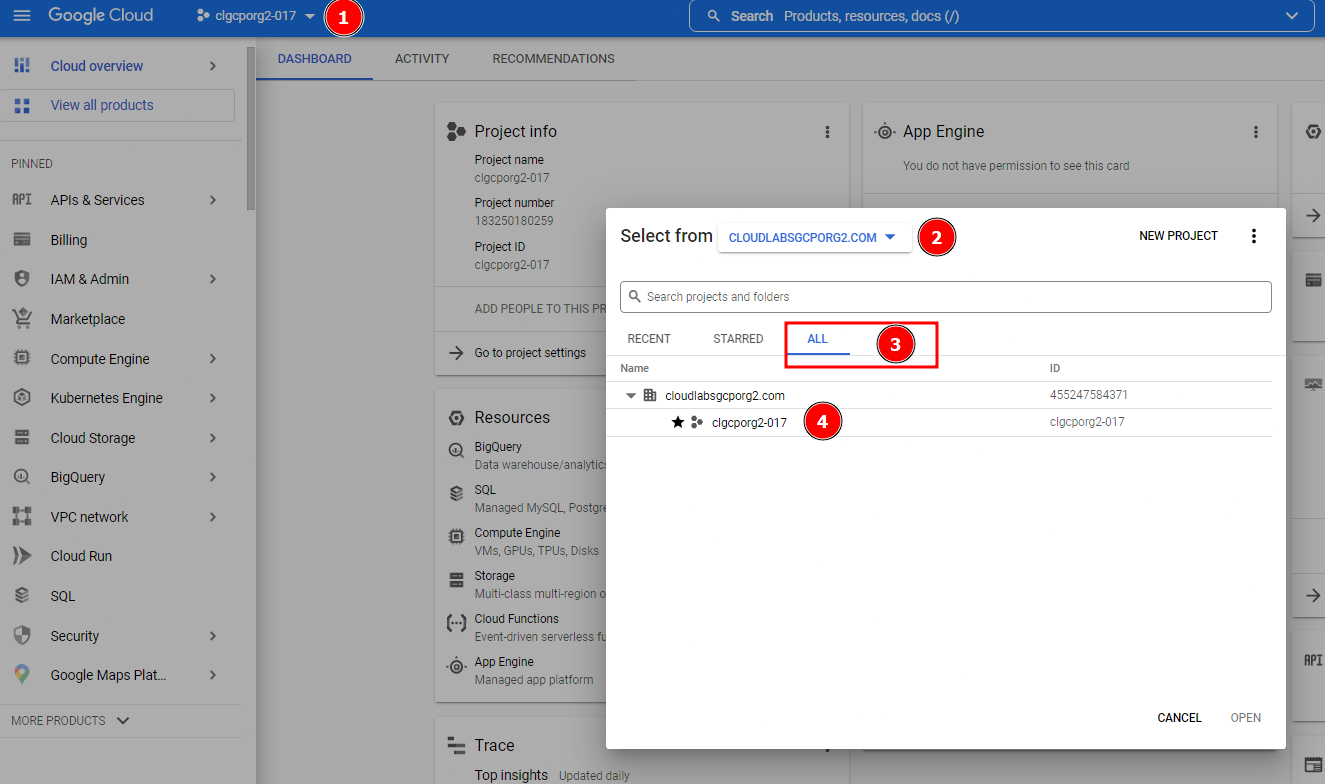Image resolution: width=1325 pixels, height=784 pixels.
Task: Expand IAM & Admin submenu arrow
Action: (213, 279)
